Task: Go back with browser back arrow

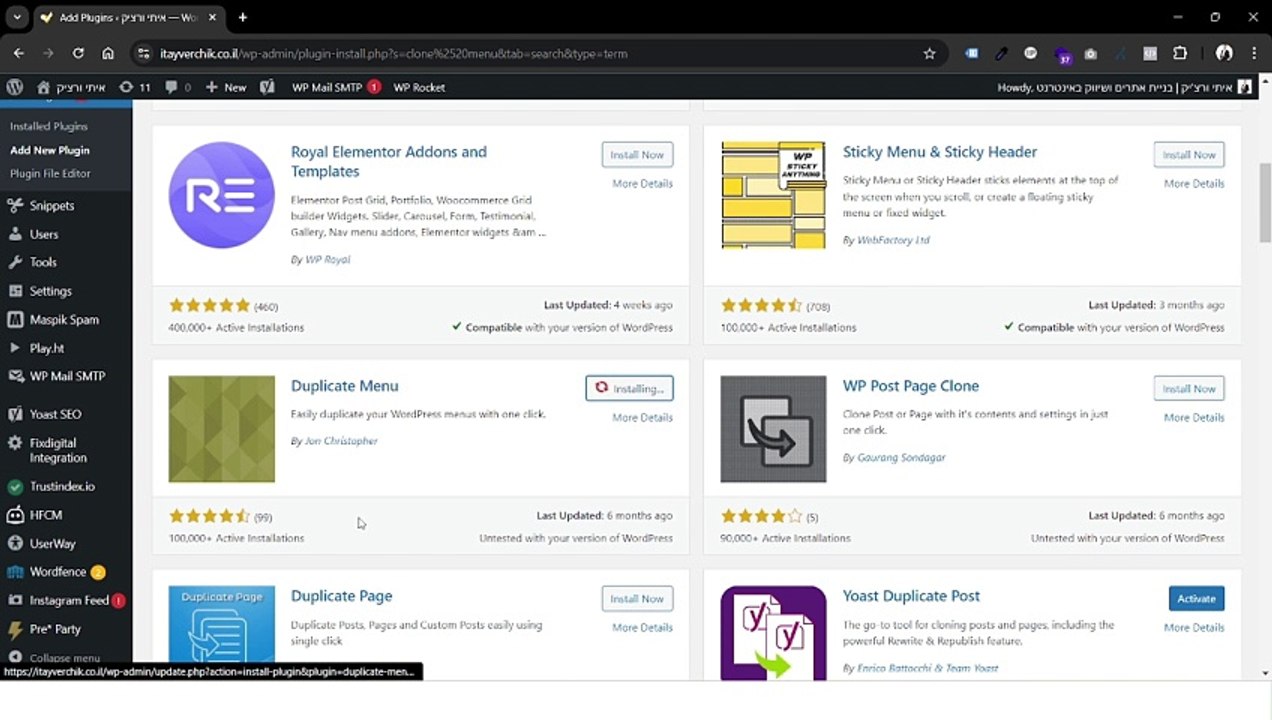Action: 18,53
